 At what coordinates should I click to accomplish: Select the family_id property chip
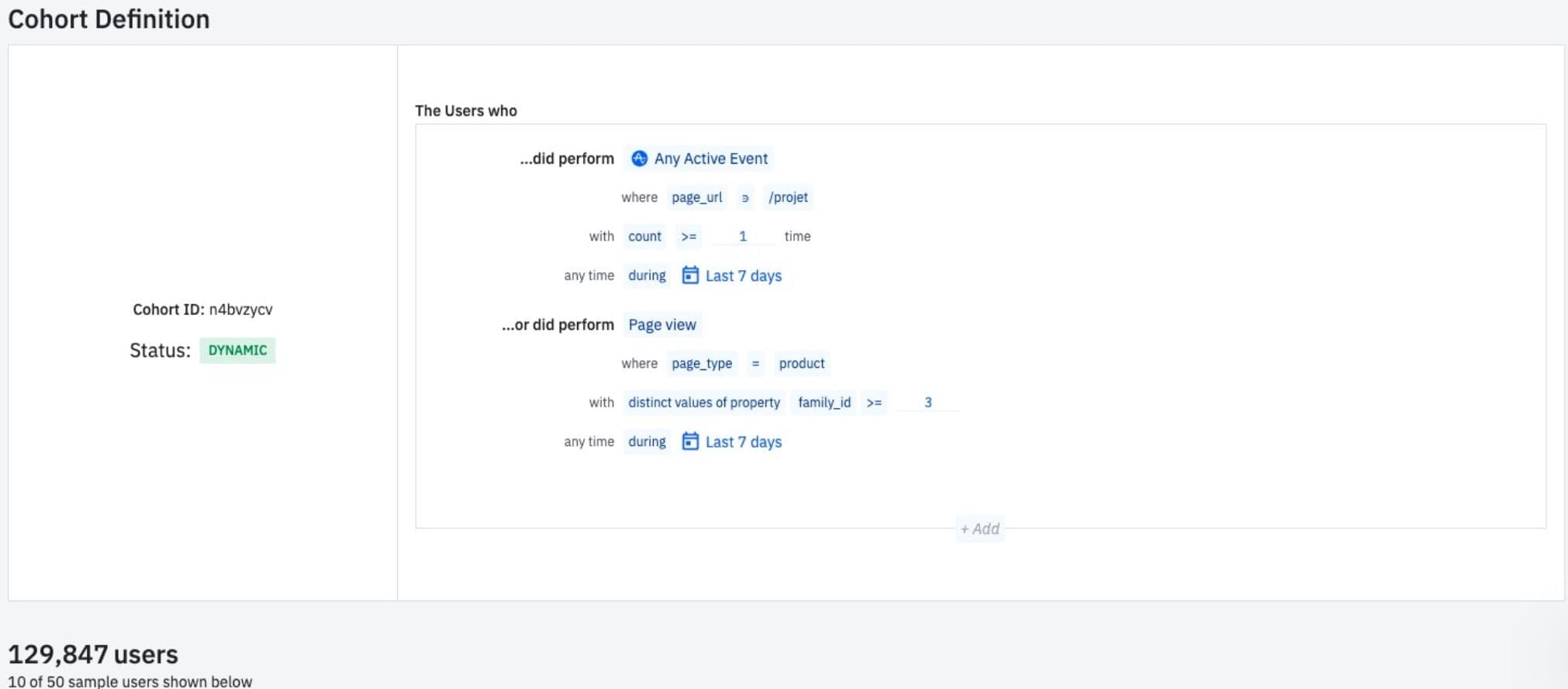click(x=824, y=402)
